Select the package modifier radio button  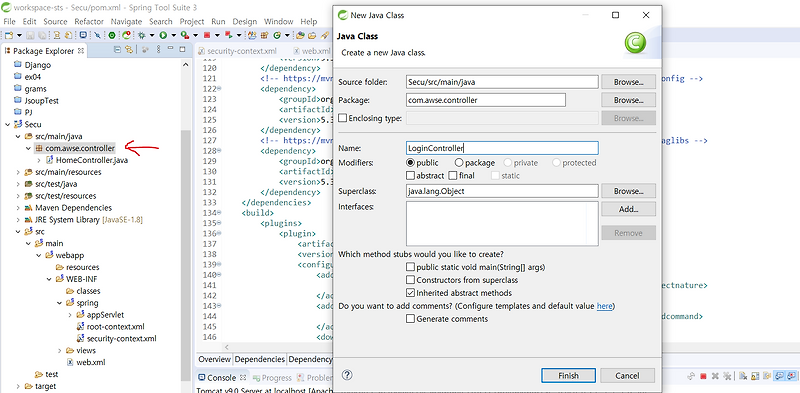coord(459,163)
